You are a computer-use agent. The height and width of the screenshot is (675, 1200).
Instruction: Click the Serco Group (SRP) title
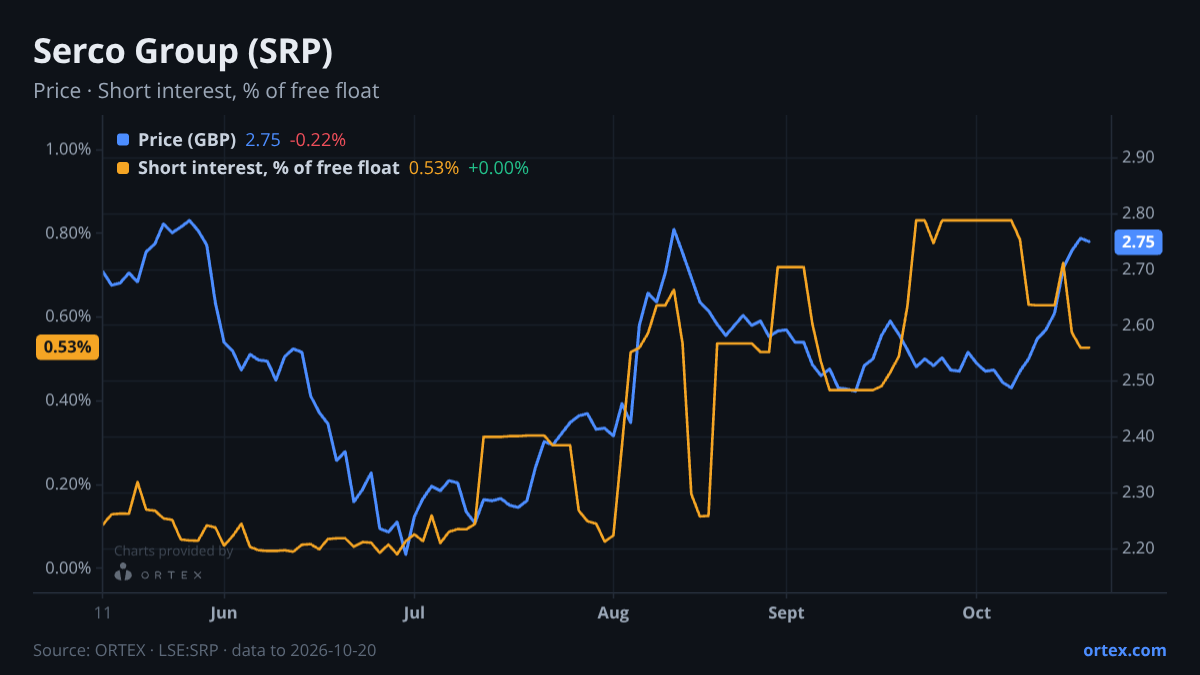tap(183, 51)
